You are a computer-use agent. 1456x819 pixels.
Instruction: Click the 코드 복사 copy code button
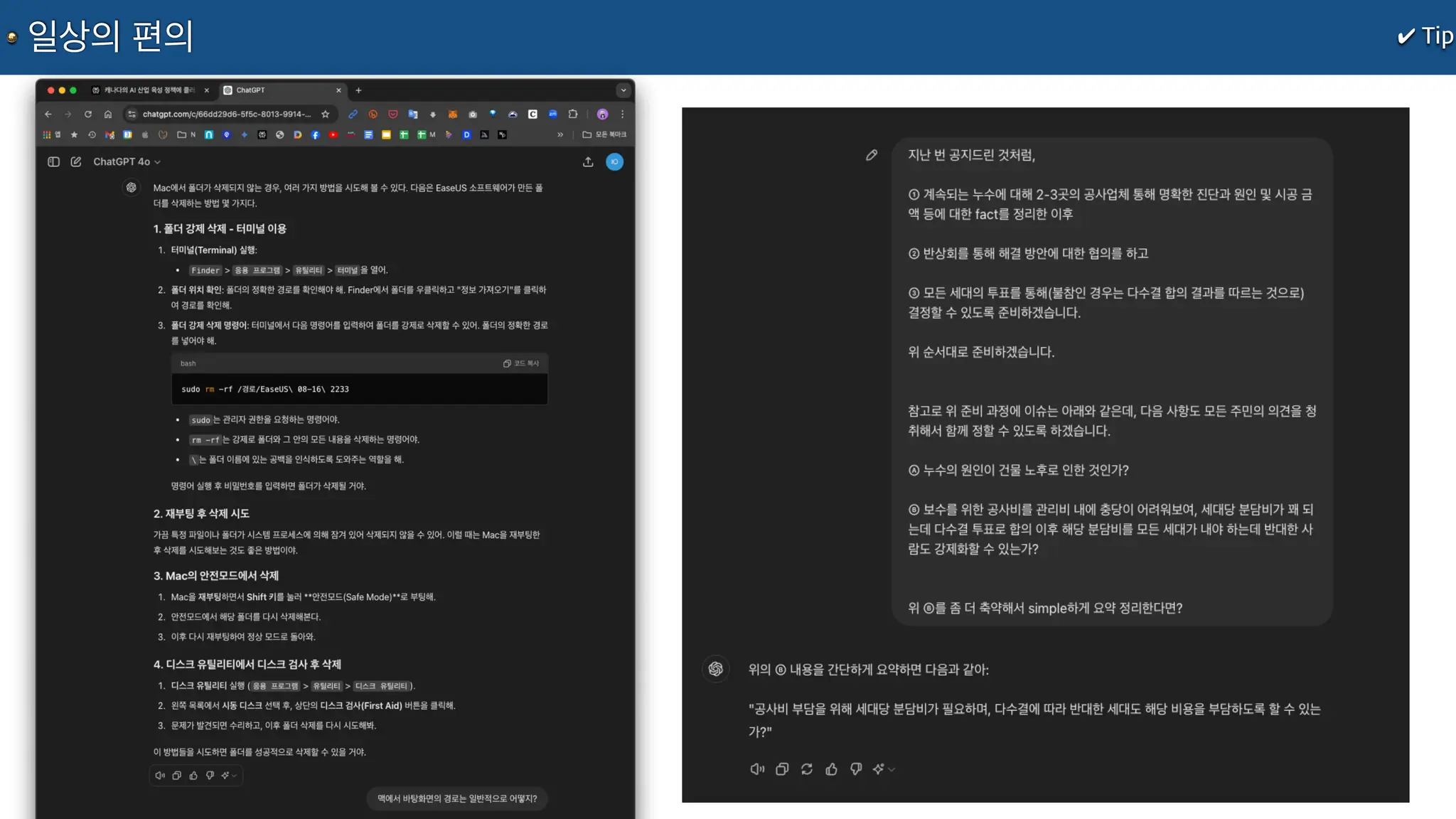tap(521, 363)
